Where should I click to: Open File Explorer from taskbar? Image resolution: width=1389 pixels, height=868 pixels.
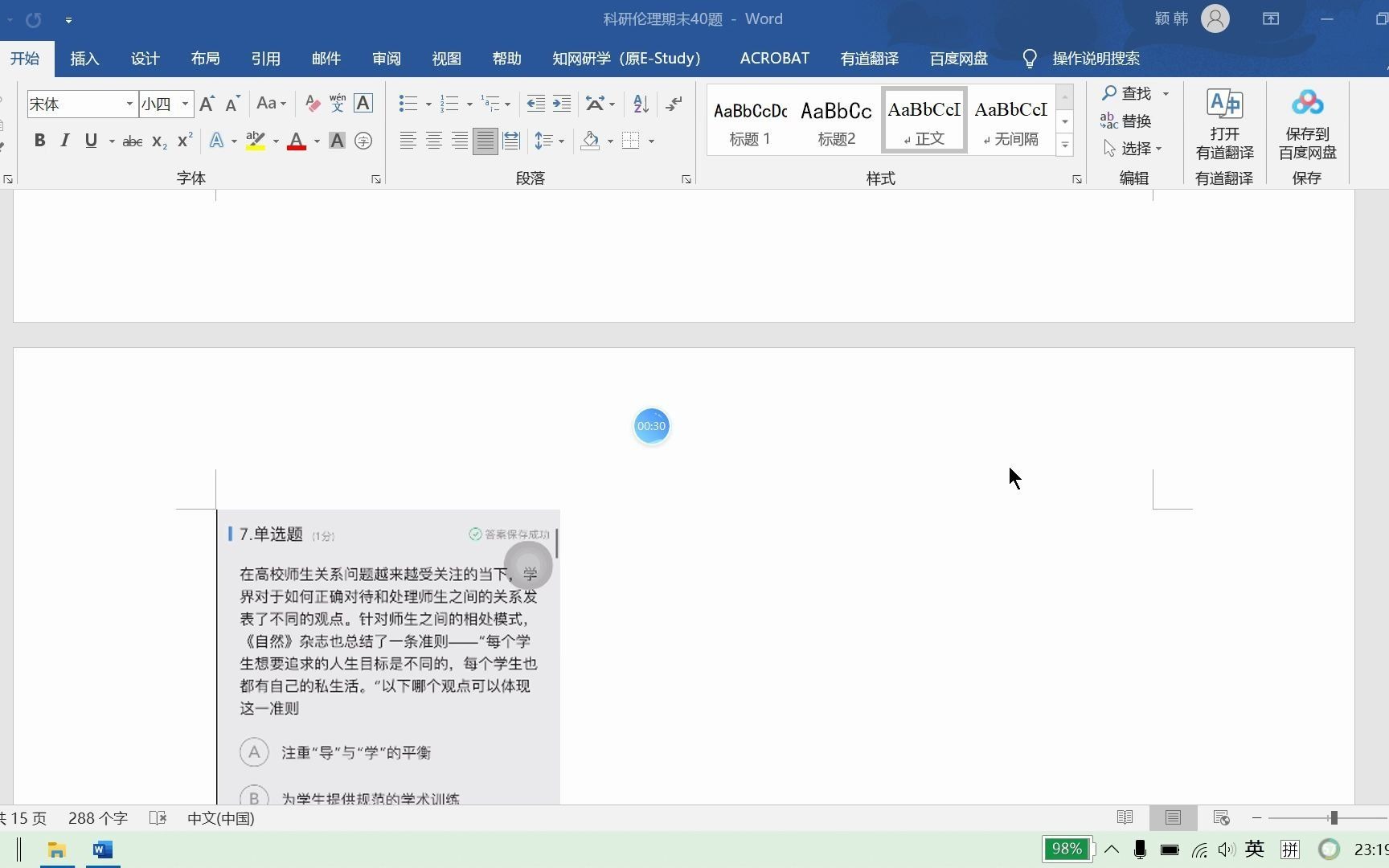[x=56, y=850]
